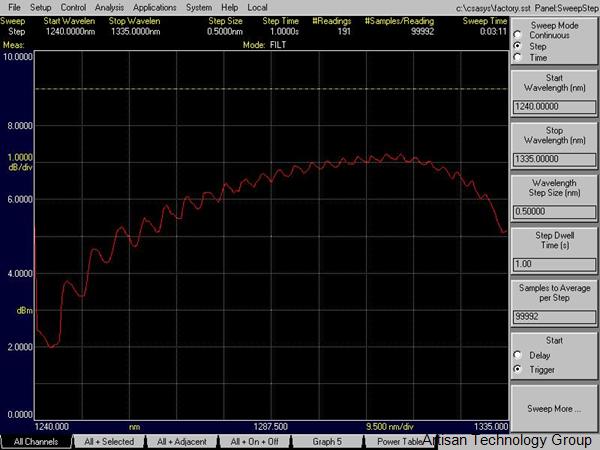Open the Help menu
Image resolution: width=600 pixels, height=450 pixels.
[x=231, y=7]
